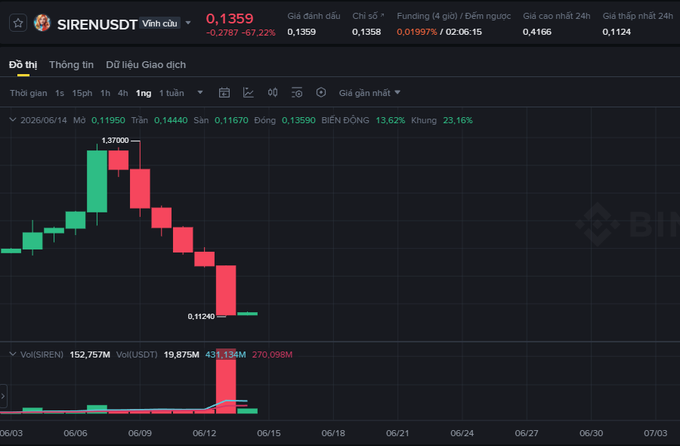
Task: Open the chart display settings list icon
Action: tap(297, 92)
